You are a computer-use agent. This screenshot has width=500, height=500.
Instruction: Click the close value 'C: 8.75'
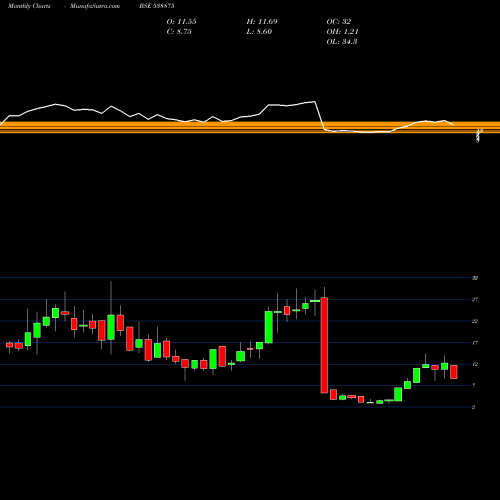[x=179, y=32]
